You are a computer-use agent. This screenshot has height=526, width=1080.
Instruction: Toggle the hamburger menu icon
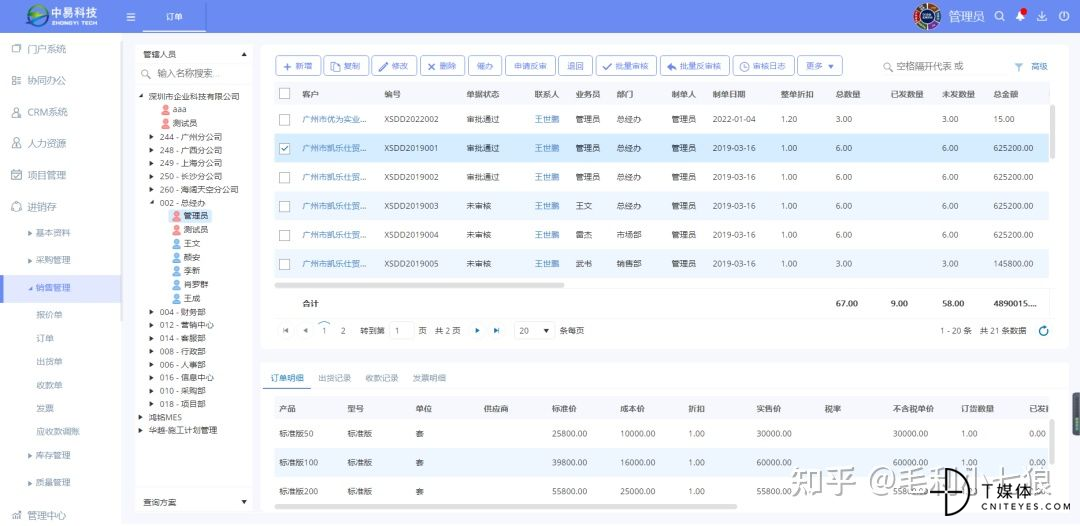131,17
